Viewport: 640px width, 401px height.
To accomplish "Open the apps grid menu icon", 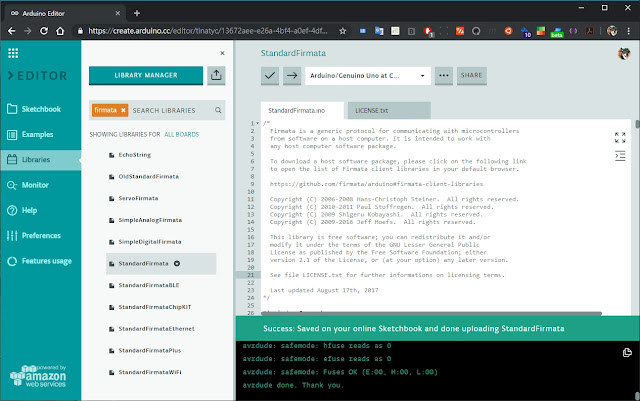I will pyautogui.click(x=13, y=53).
